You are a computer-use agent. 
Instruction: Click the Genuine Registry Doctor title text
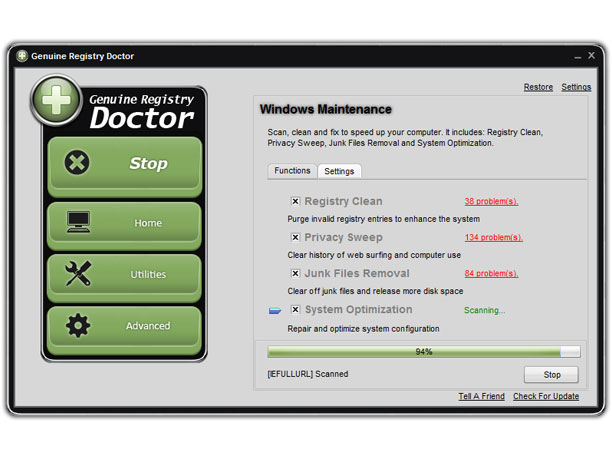(82, 56)
